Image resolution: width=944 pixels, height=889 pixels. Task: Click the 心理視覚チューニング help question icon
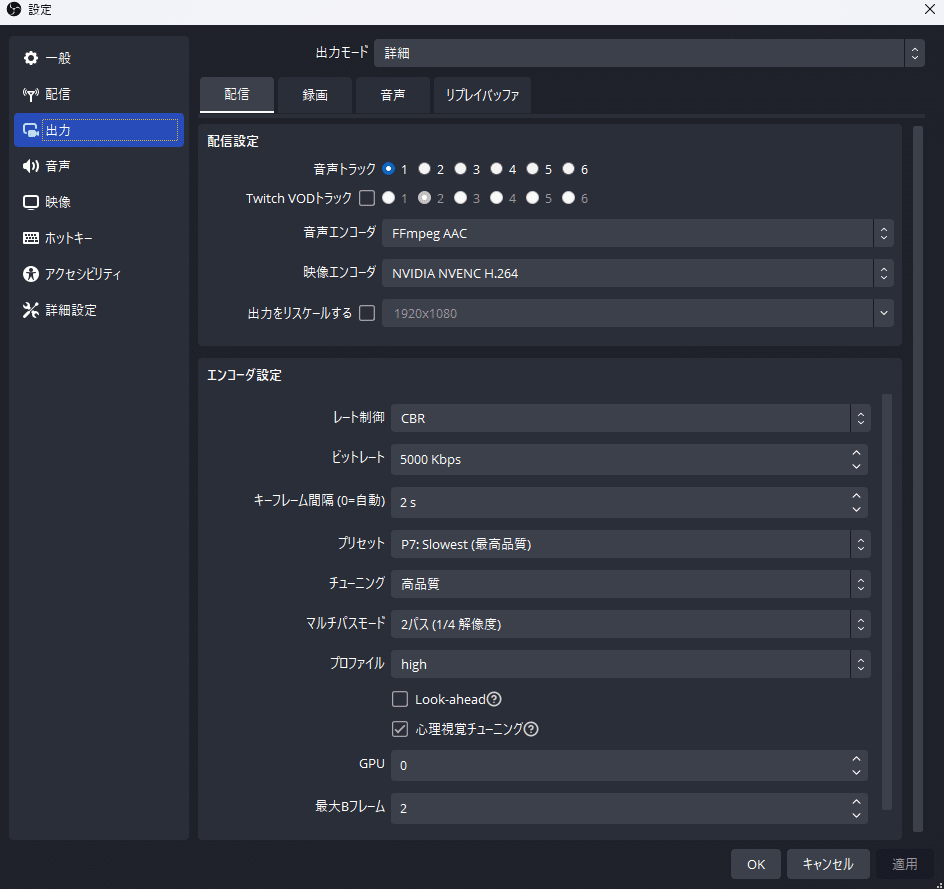click(x=531, y=729)
